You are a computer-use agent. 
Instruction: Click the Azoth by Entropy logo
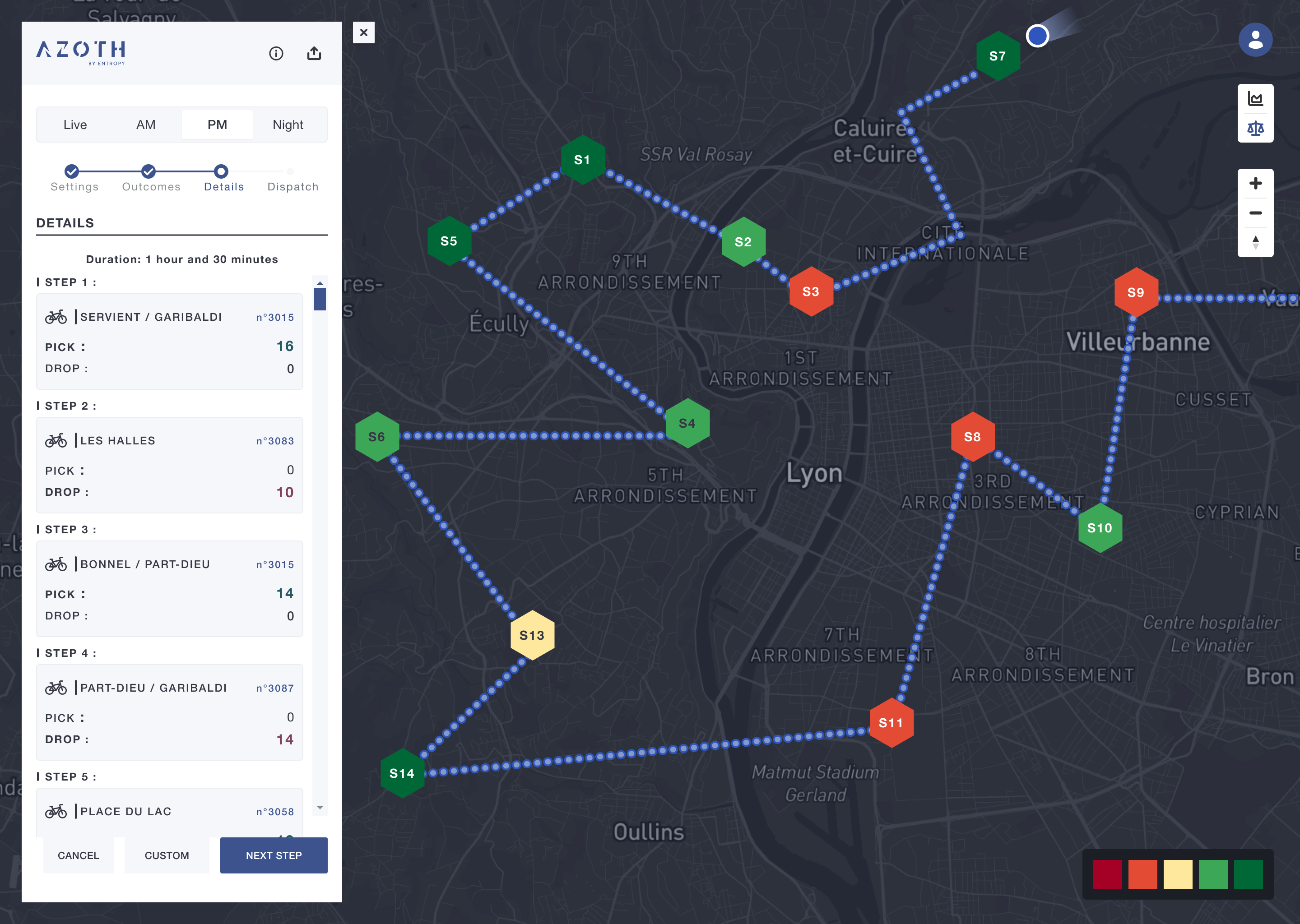click(x=81, y=52)
